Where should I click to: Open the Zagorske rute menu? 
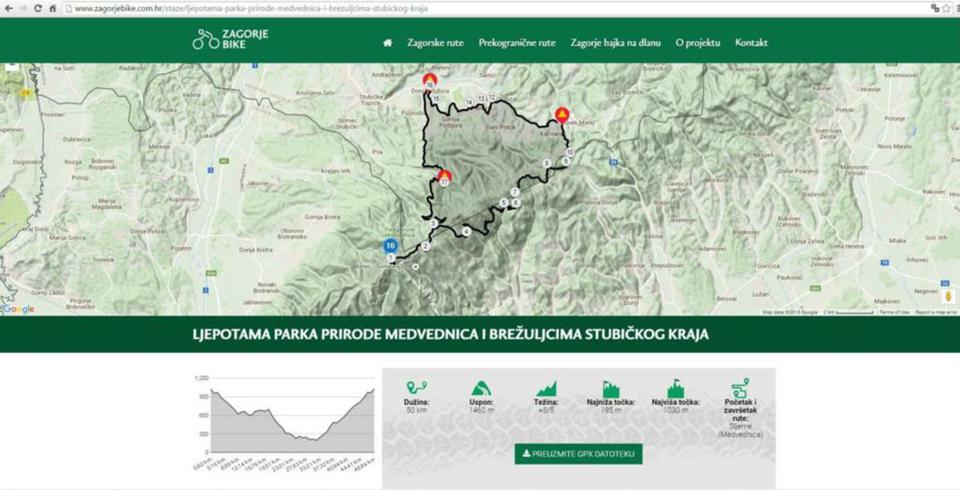[435, 43]
